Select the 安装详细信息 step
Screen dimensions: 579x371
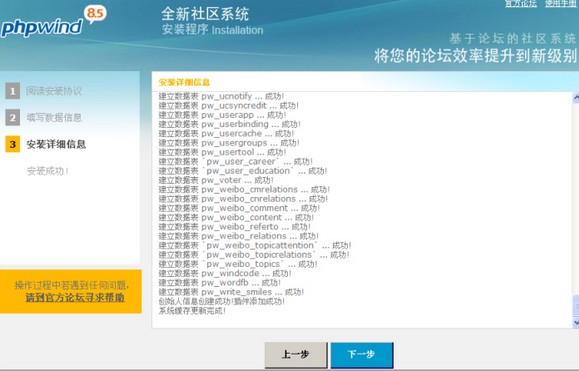[x=56, y=144]
